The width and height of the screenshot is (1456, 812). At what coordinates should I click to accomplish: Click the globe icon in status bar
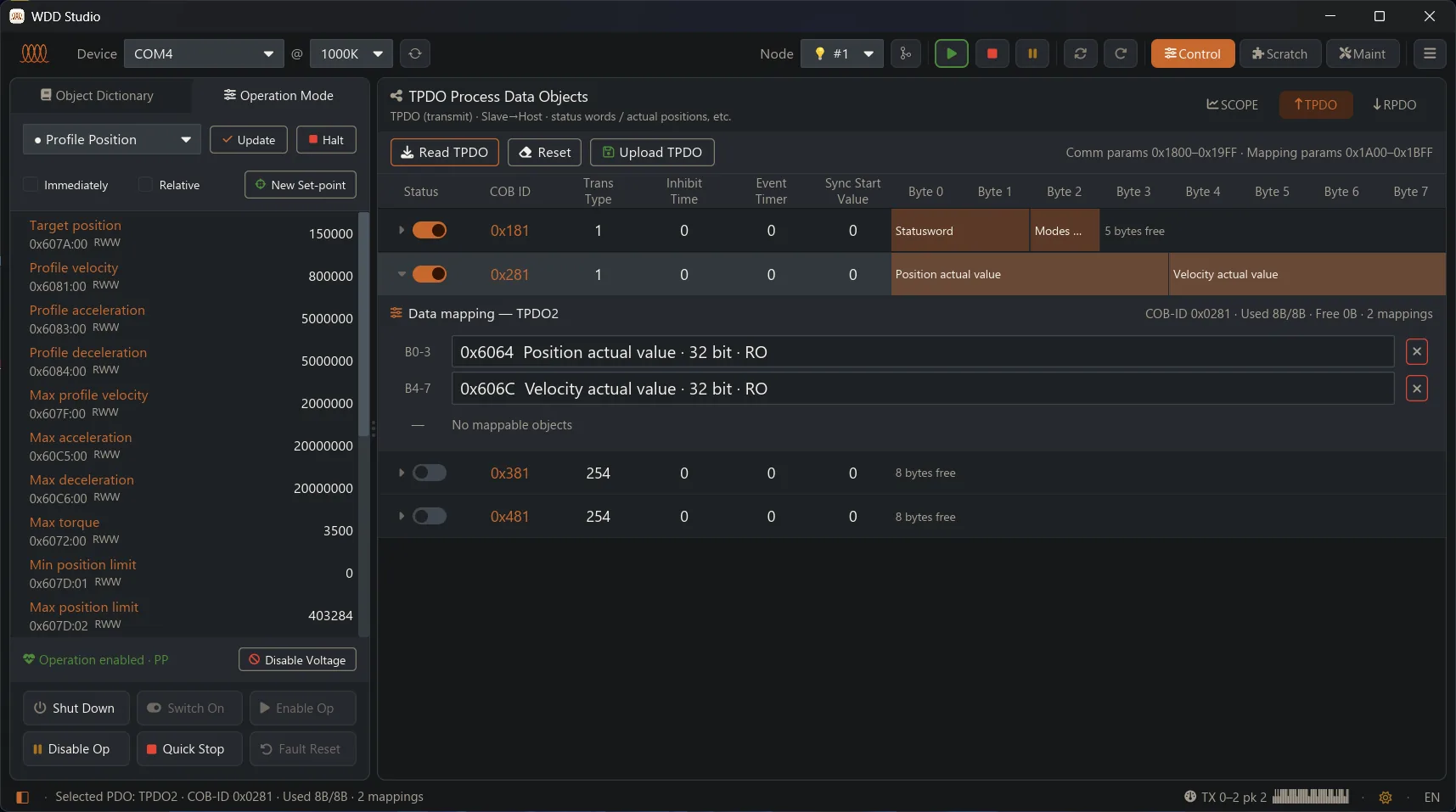point(1190,797)
